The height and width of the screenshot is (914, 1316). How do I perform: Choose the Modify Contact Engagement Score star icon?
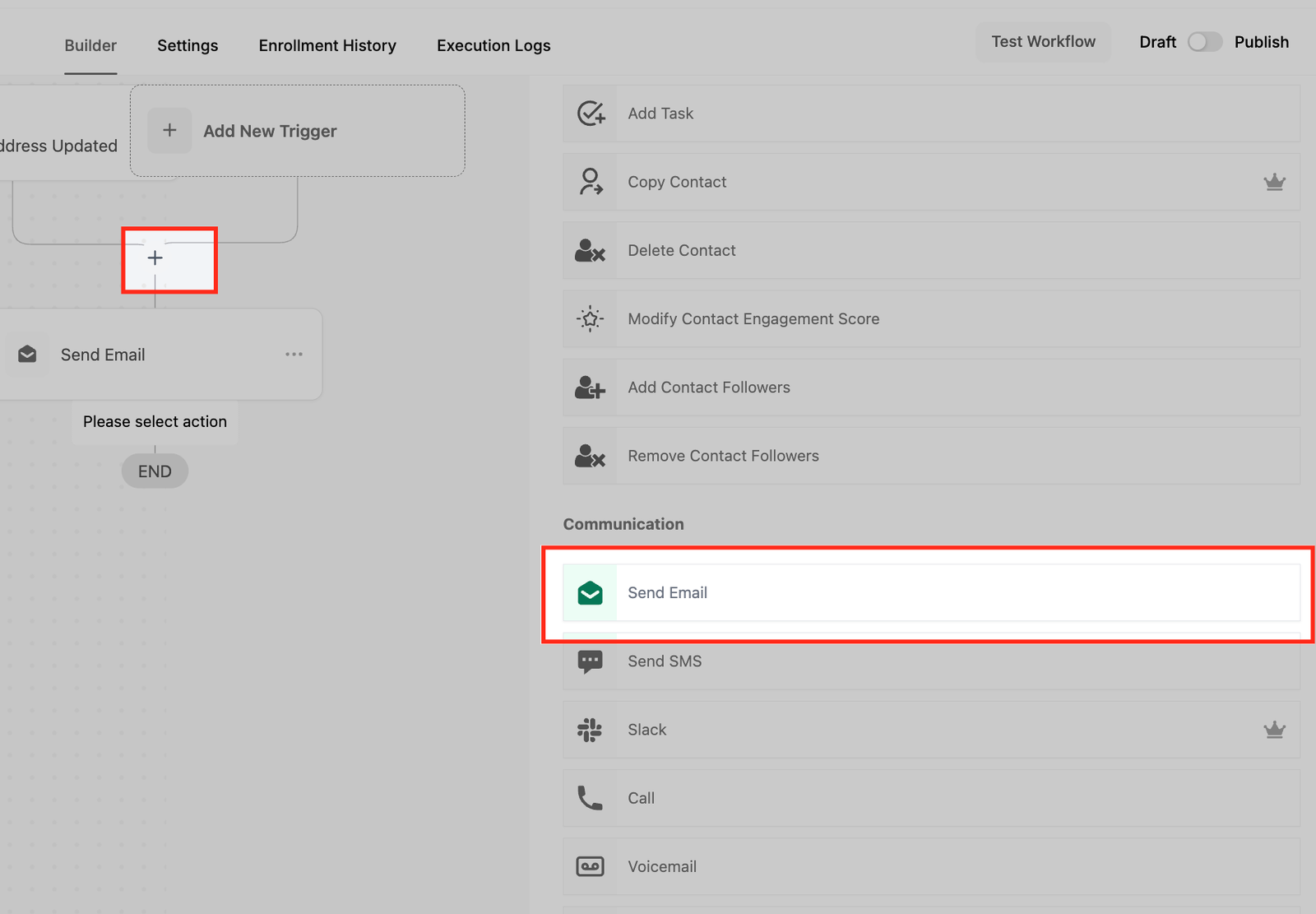590,318
